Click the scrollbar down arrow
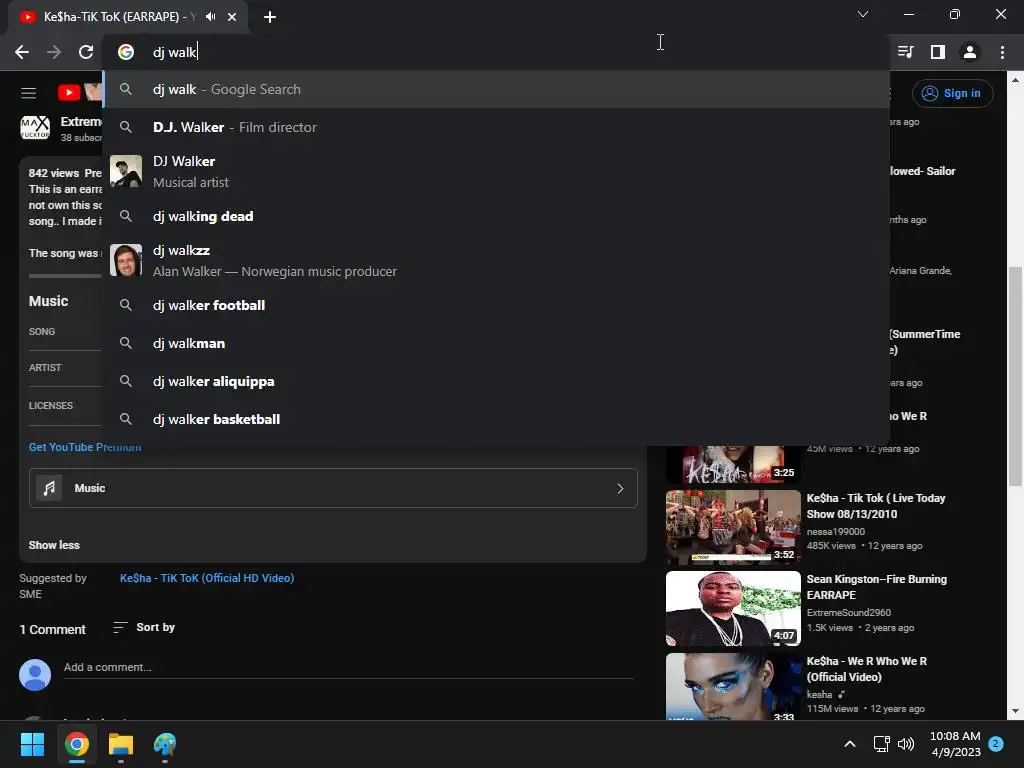Screen dimensions: 1024x768 1015,711
